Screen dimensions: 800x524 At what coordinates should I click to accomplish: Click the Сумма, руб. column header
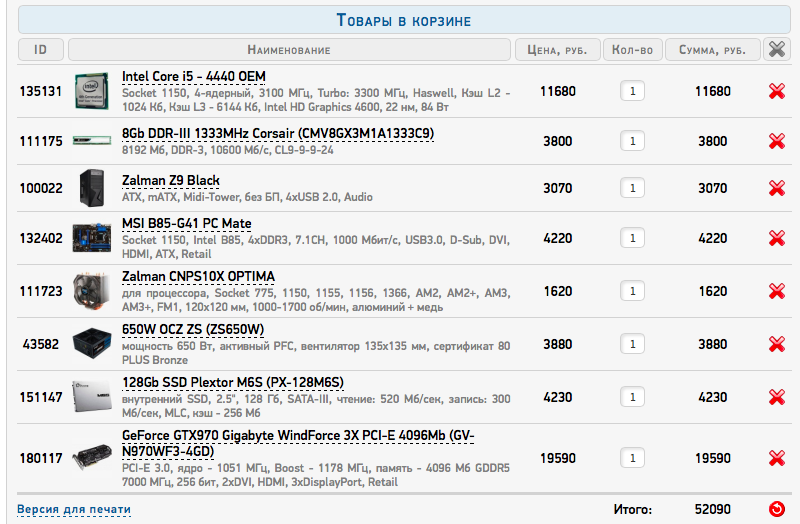(x=713, y=49)
